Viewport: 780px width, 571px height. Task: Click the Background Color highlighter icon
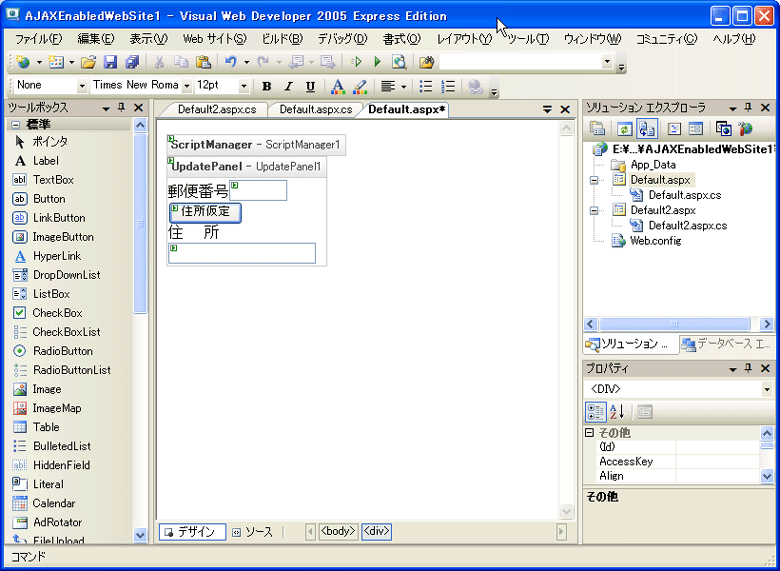(x=360, y=87)
